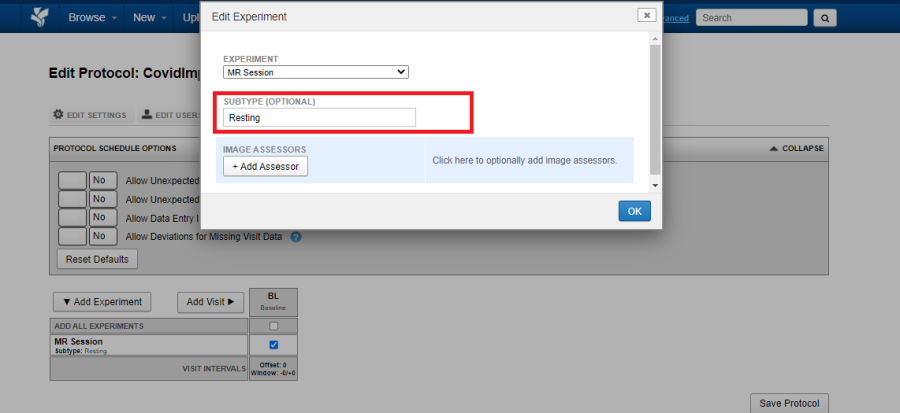The image size is (900, 413).
Task: Check the Add All Experiments checkbox
Action: coord(274,326)
